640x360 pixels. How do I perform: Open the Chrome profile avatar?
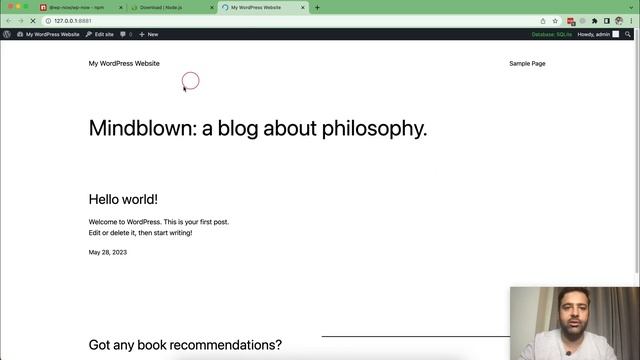[619, 21]
